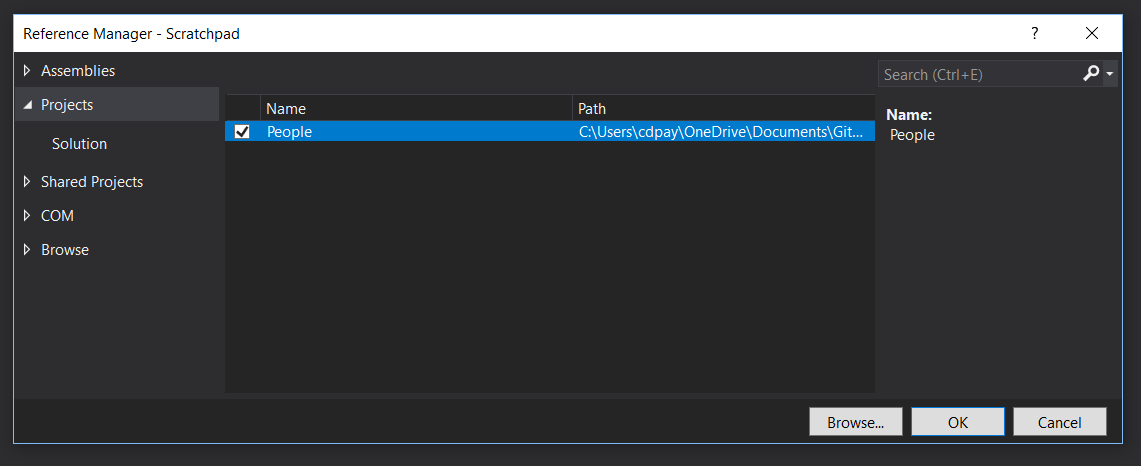
Task: Confirm with the OK button
Action: pos(958,422)
